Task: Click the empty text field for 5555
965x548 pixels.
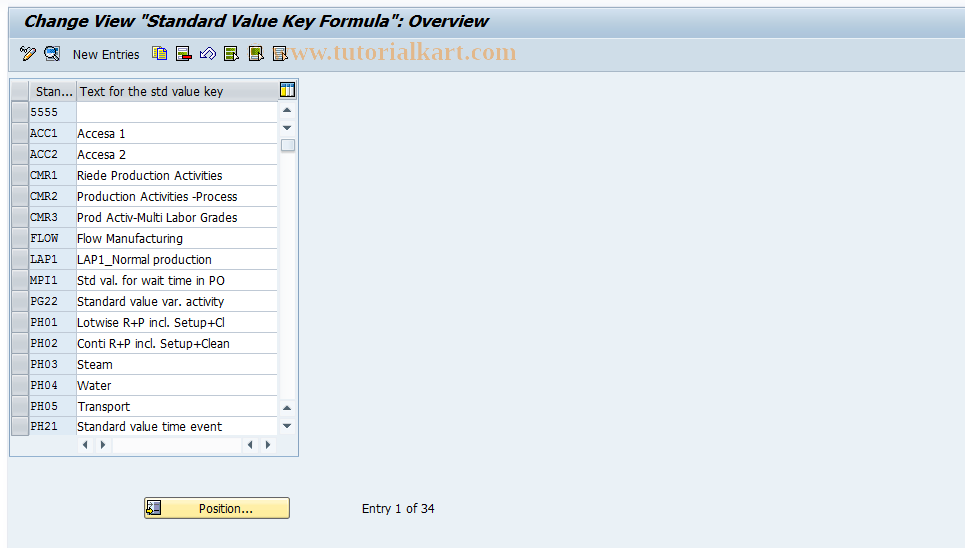Action: point(177,112)
